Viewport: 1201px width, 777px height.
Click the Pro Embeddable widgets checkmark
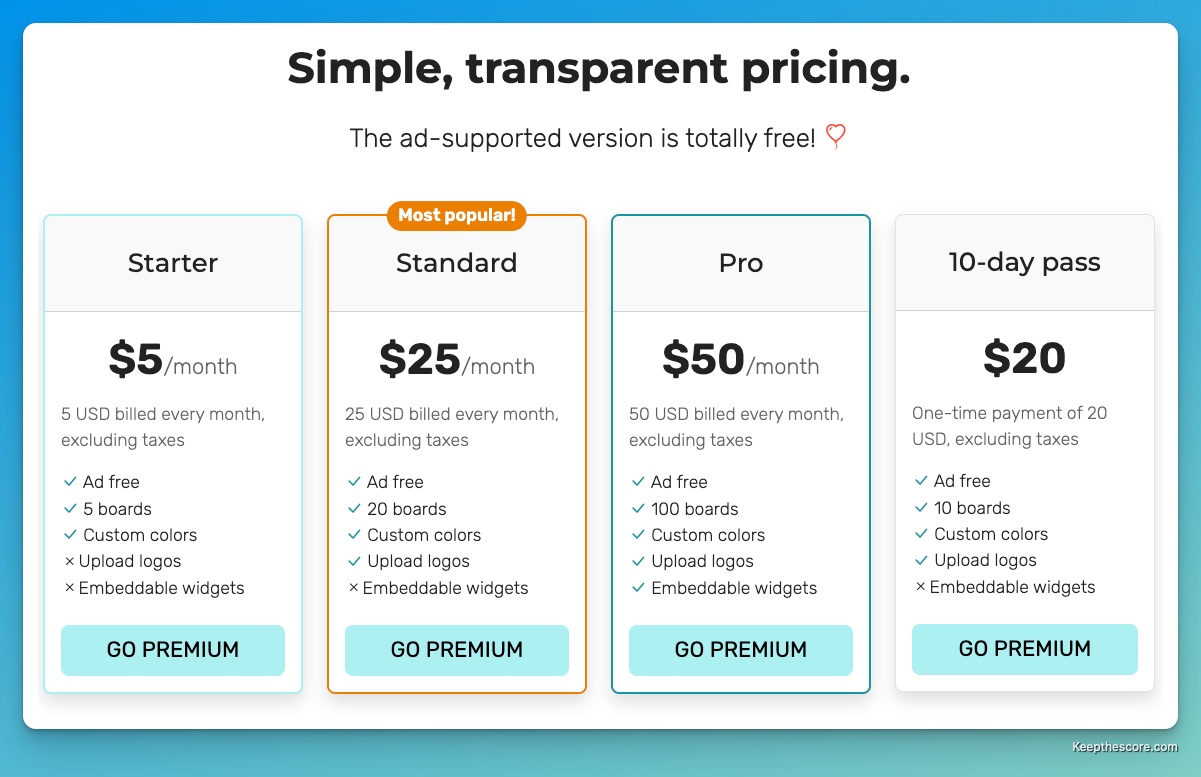638,588
